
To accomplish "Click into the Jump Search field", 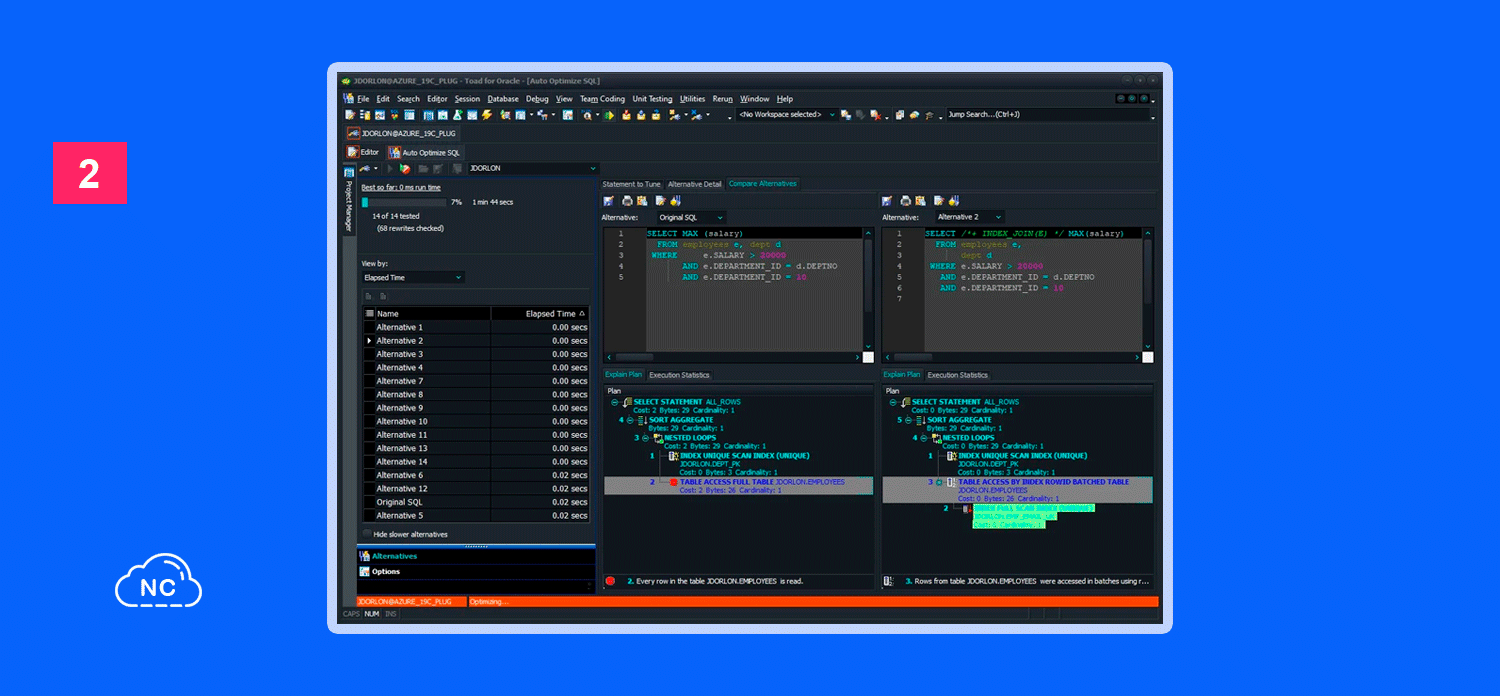I will click(1048, 115).
